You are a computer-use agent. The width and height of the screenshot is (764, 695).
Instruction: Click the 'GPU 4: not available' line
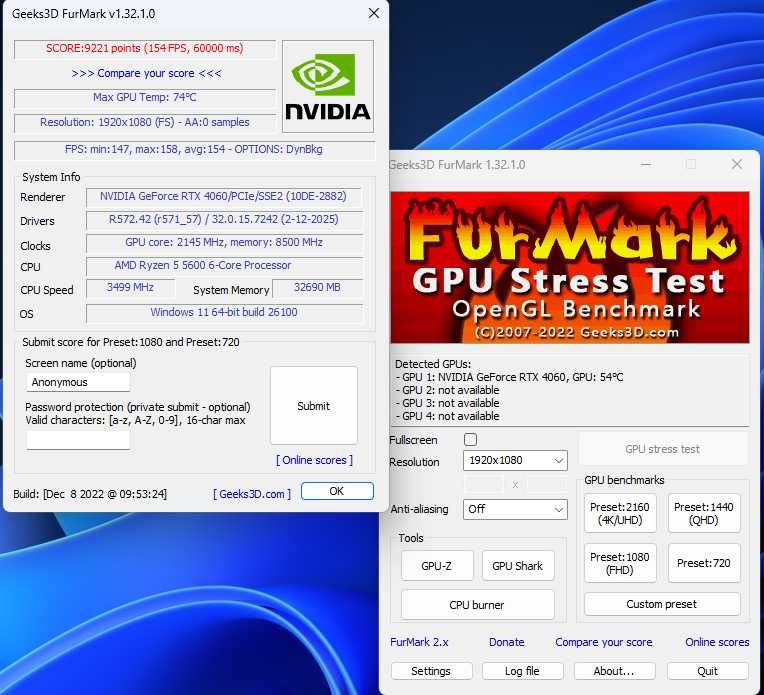tap(447, 416)
